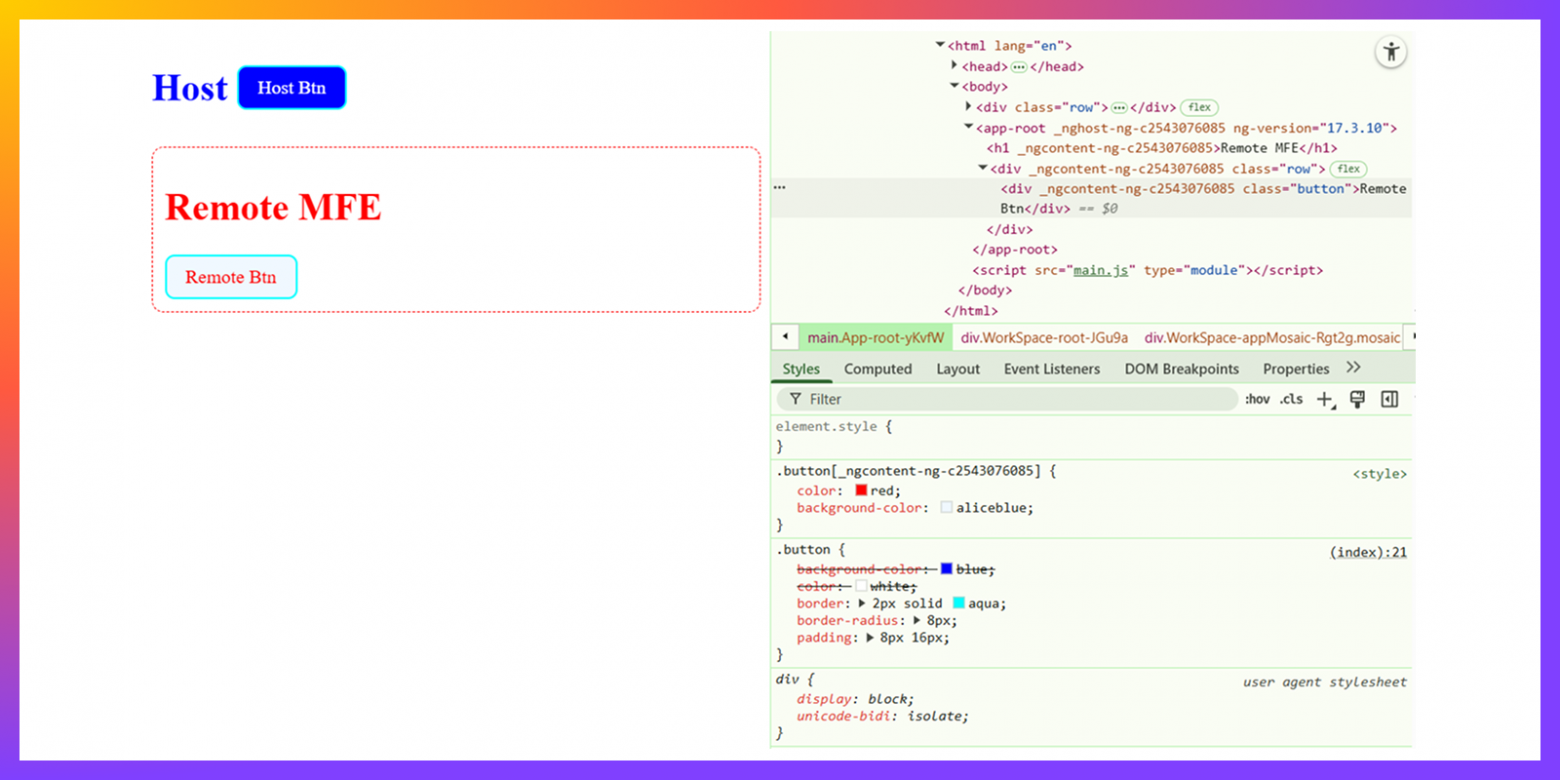Expand the border shorthand property
The height and width of the screenshot is (780, 1560).
point(862,604)
